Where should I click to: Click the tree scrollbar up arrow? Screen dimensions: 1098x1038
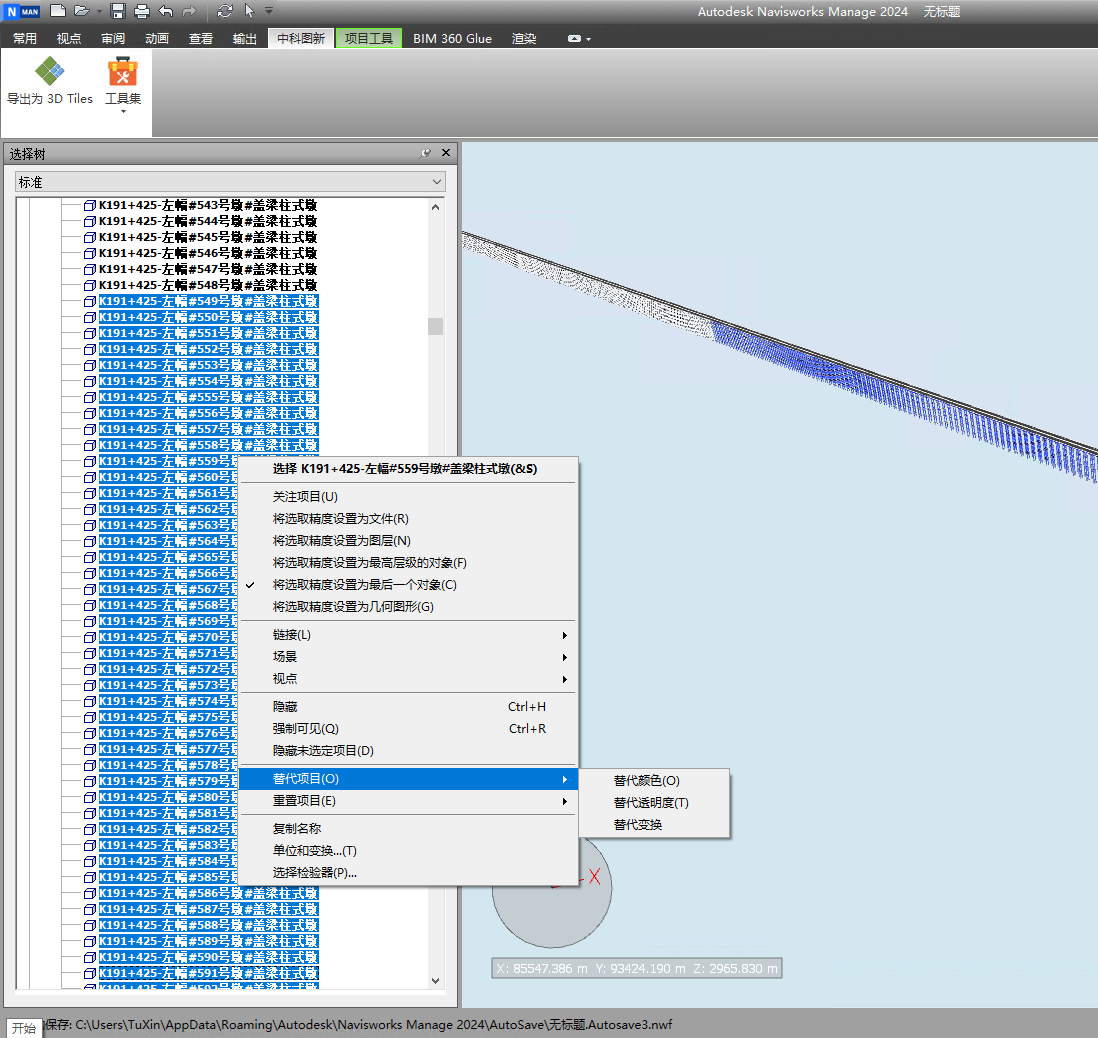pos(436,207)
